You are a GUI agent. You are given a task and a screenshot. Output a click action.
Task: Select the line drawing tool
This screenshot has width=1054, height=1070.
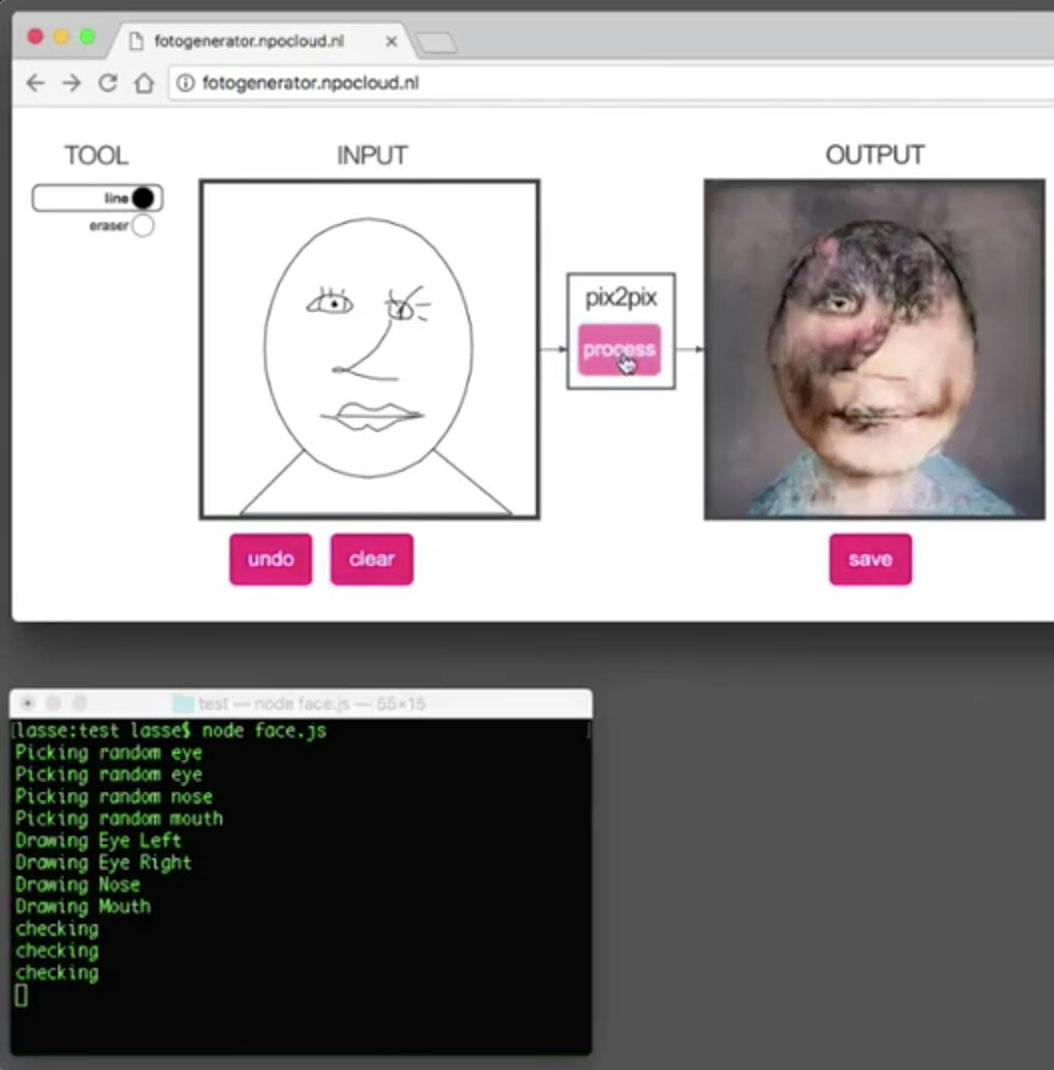(98, 198)
